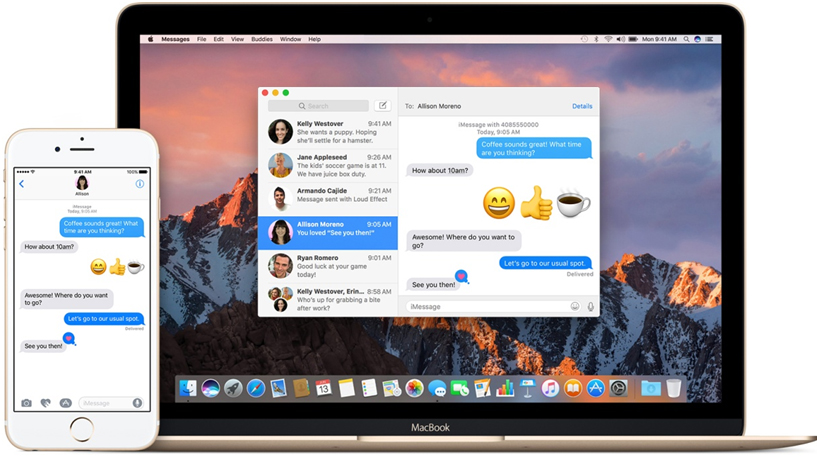Tap camera icon on iPhone
Viewport: 819px width, 457px height.
click(x=26, y=403)
